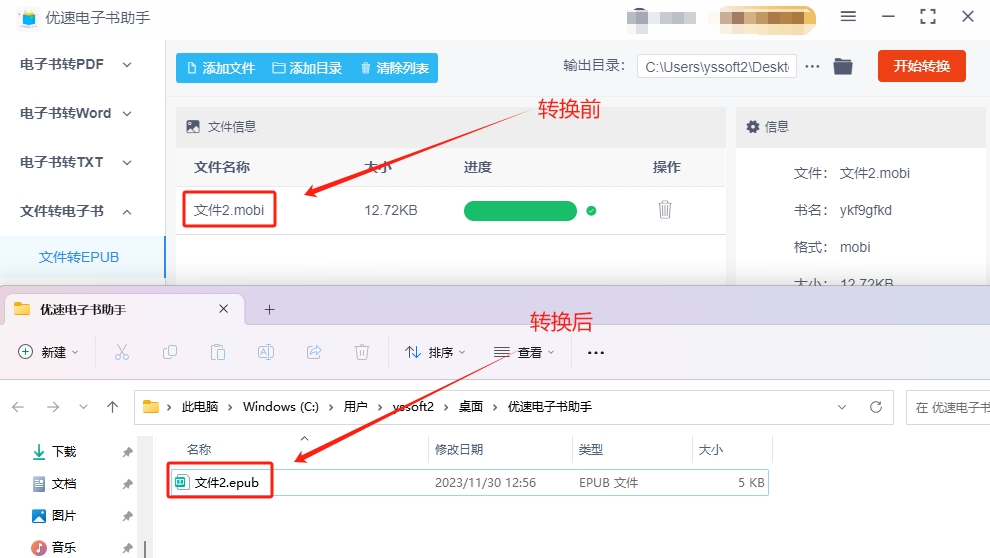Expand the 电子书转Word sidebar section
Viewport: 990px width, 558px height.
click(76, 114)
